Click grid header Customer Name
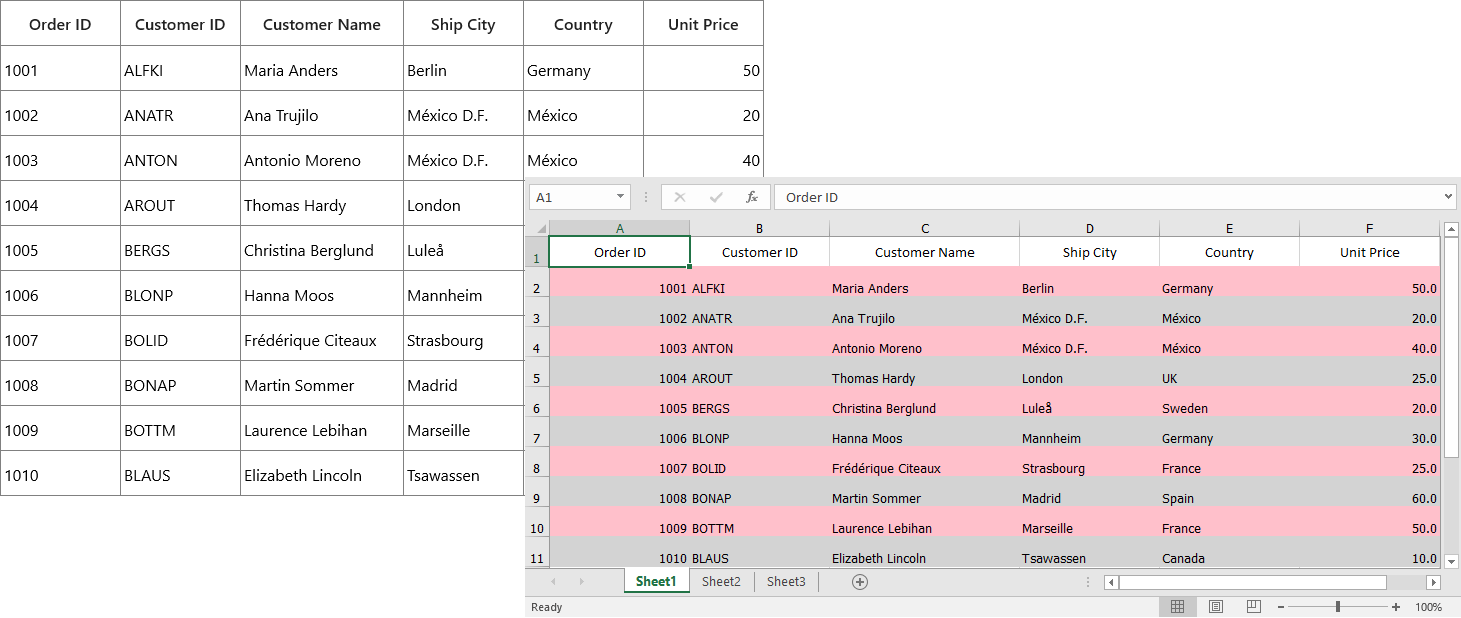The height and width of the screenshot is (618, 1461). tap(322, 24)
